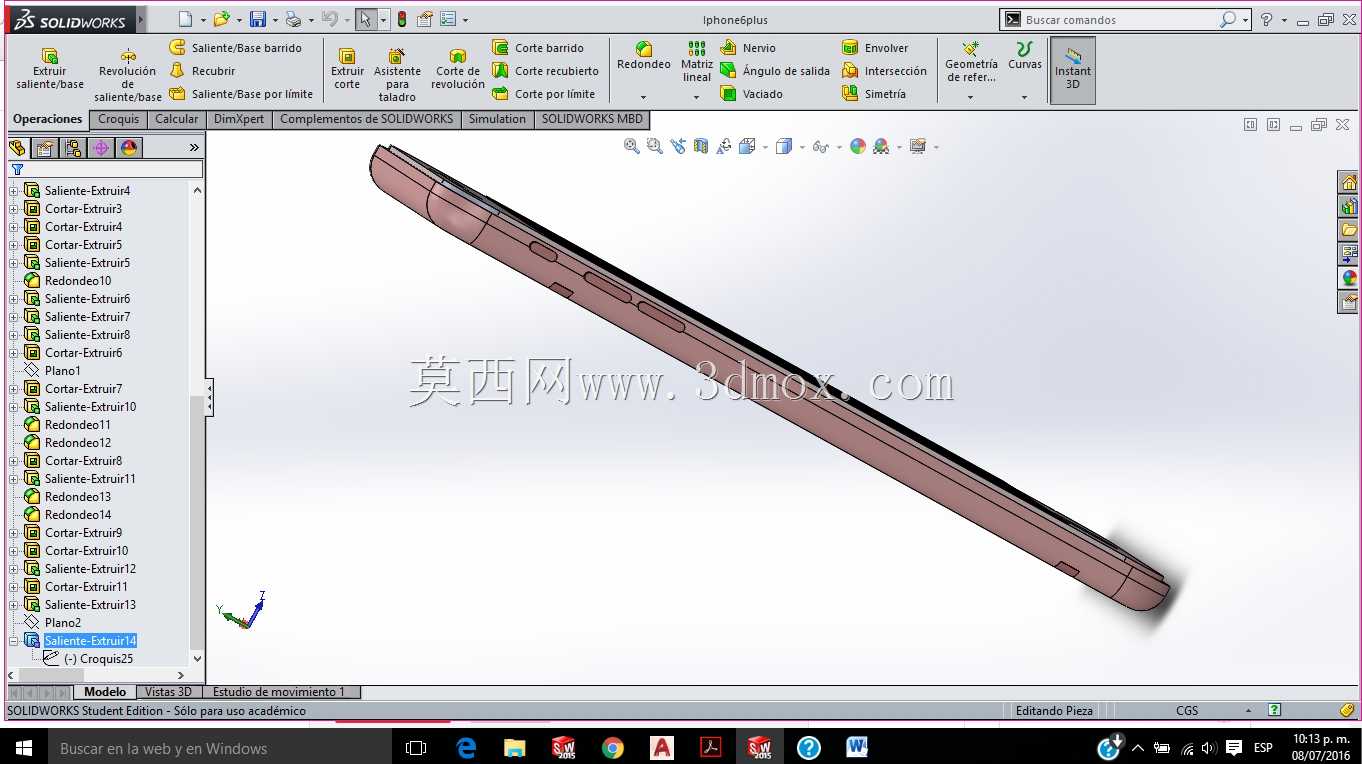Open the DisplayManager tab icon
This screenshot has width=1362, height=764.
pos(129,148)
